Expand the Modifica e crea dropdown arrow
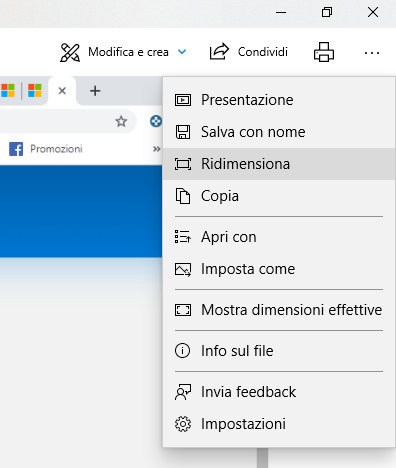396x468 pixels. [182, 52]
